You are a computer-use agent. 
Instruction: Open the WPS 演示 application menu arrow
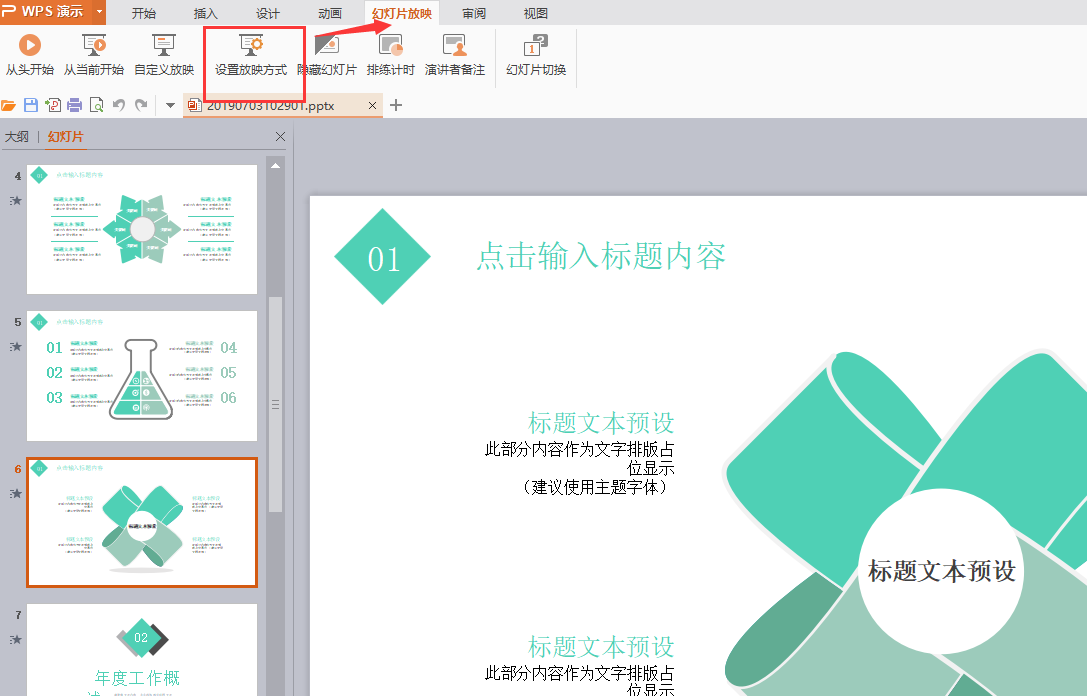coord(100,12)
